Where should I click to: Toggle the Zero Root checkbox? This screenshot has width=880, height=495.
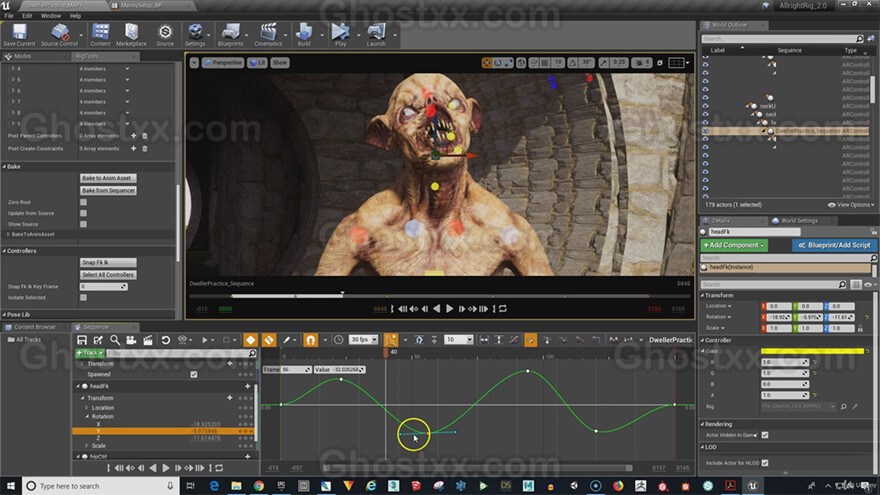coord(83,202)
